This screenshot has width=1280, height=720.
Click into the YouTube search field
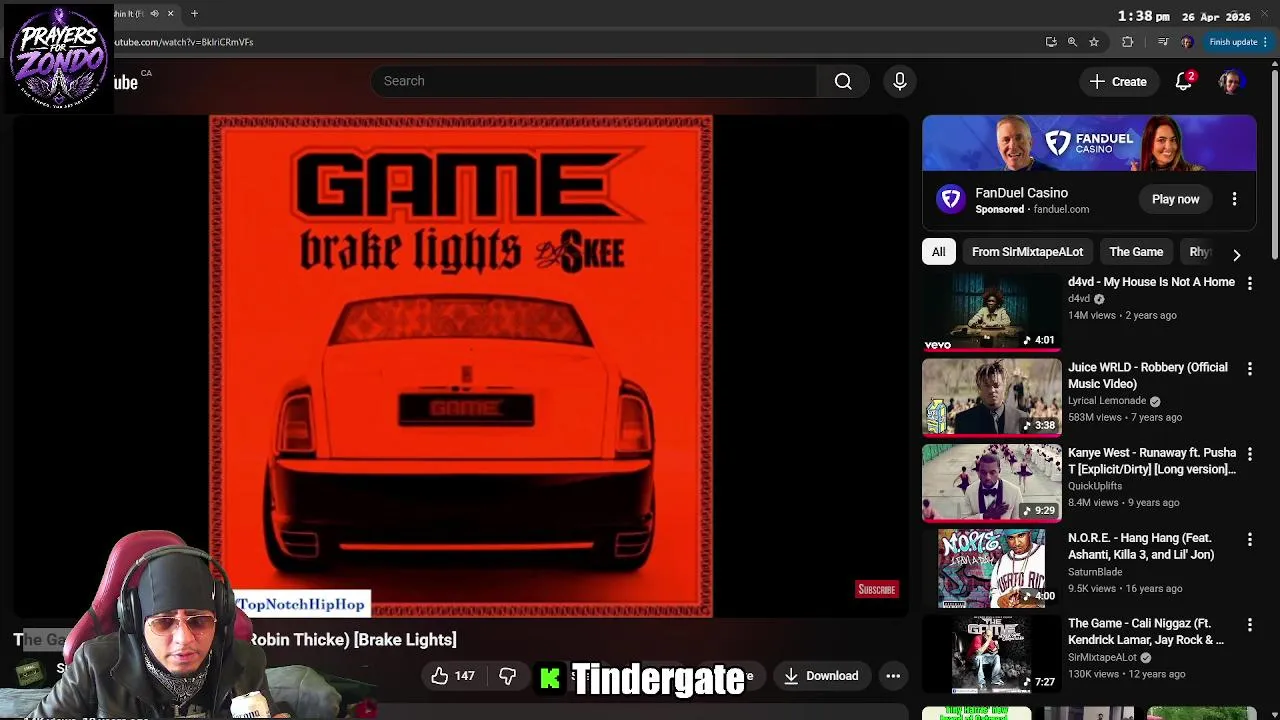coord(594,81)
